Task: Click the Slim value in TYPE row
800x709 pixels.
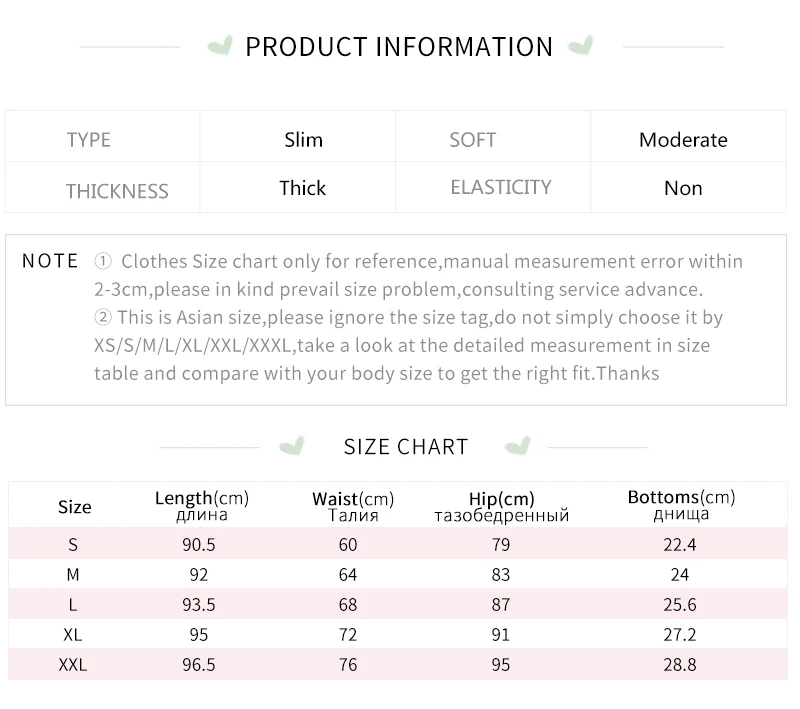Action: coord(304,140)
